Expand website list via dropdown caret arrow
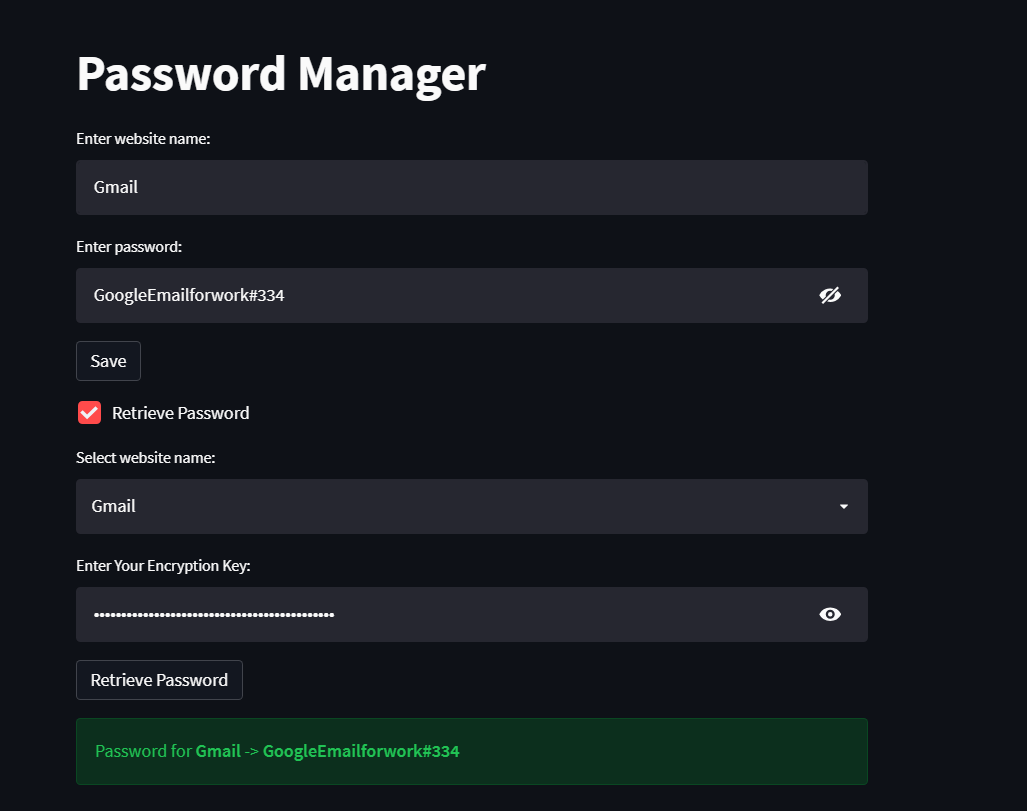The height and width of the screenshot is (811, 1027). 843,507
